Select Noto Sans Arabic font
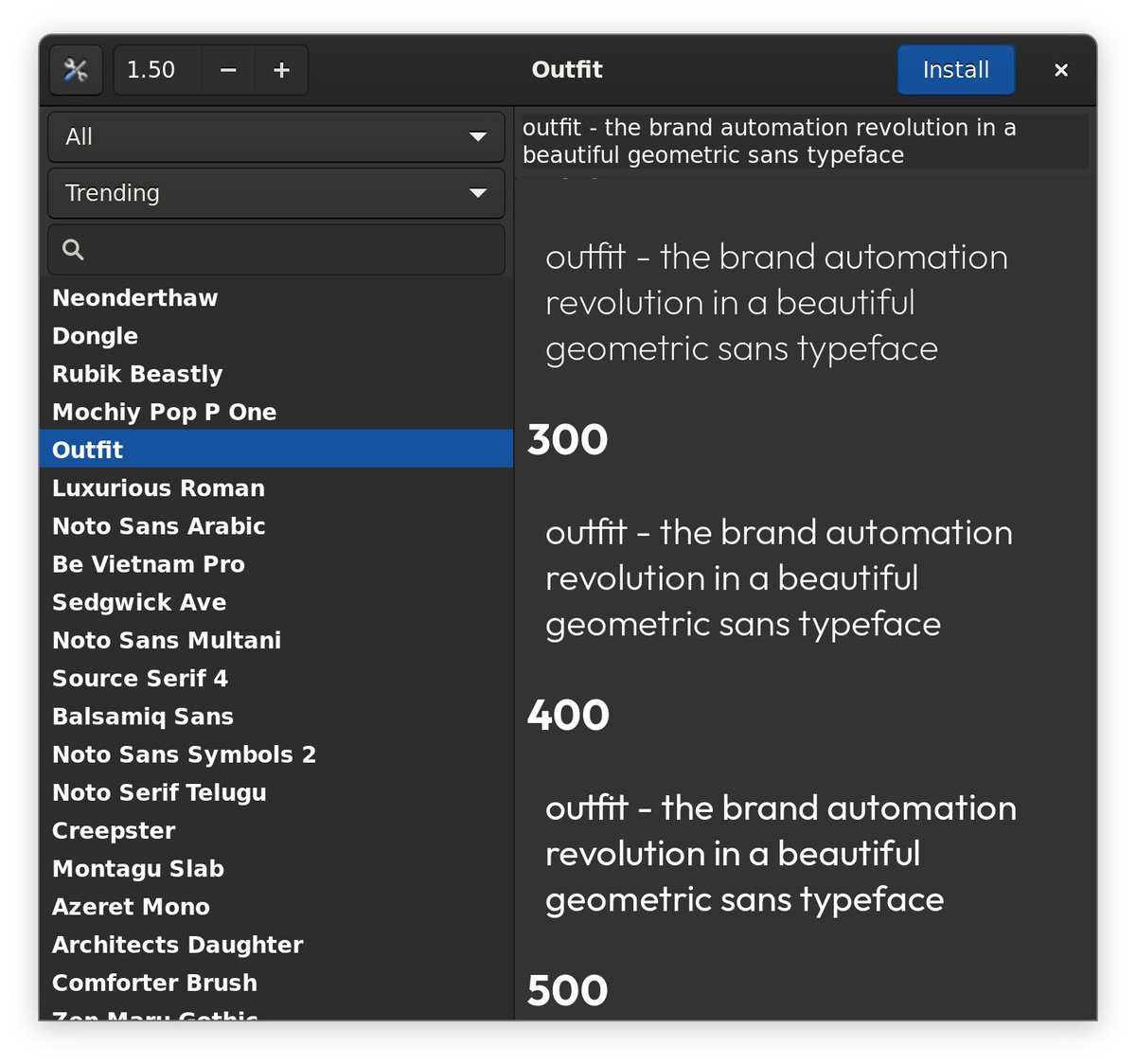The image size is (1136, 1064). (x=276, y=526)
